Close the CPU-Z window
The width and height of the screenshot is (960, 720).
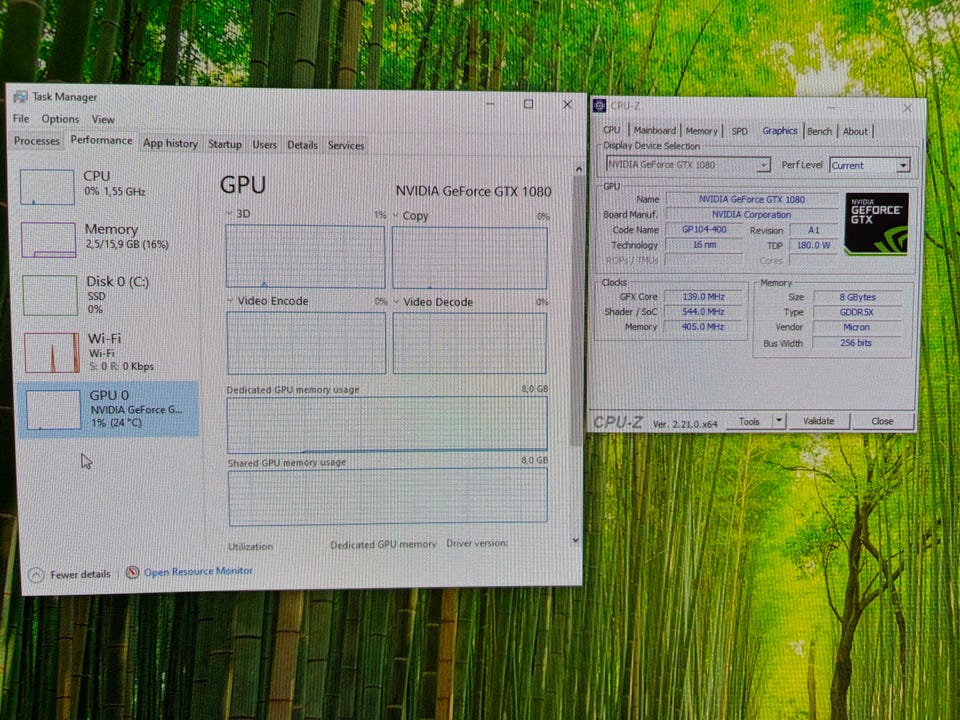pyautogui.click(x=907, y=108)
